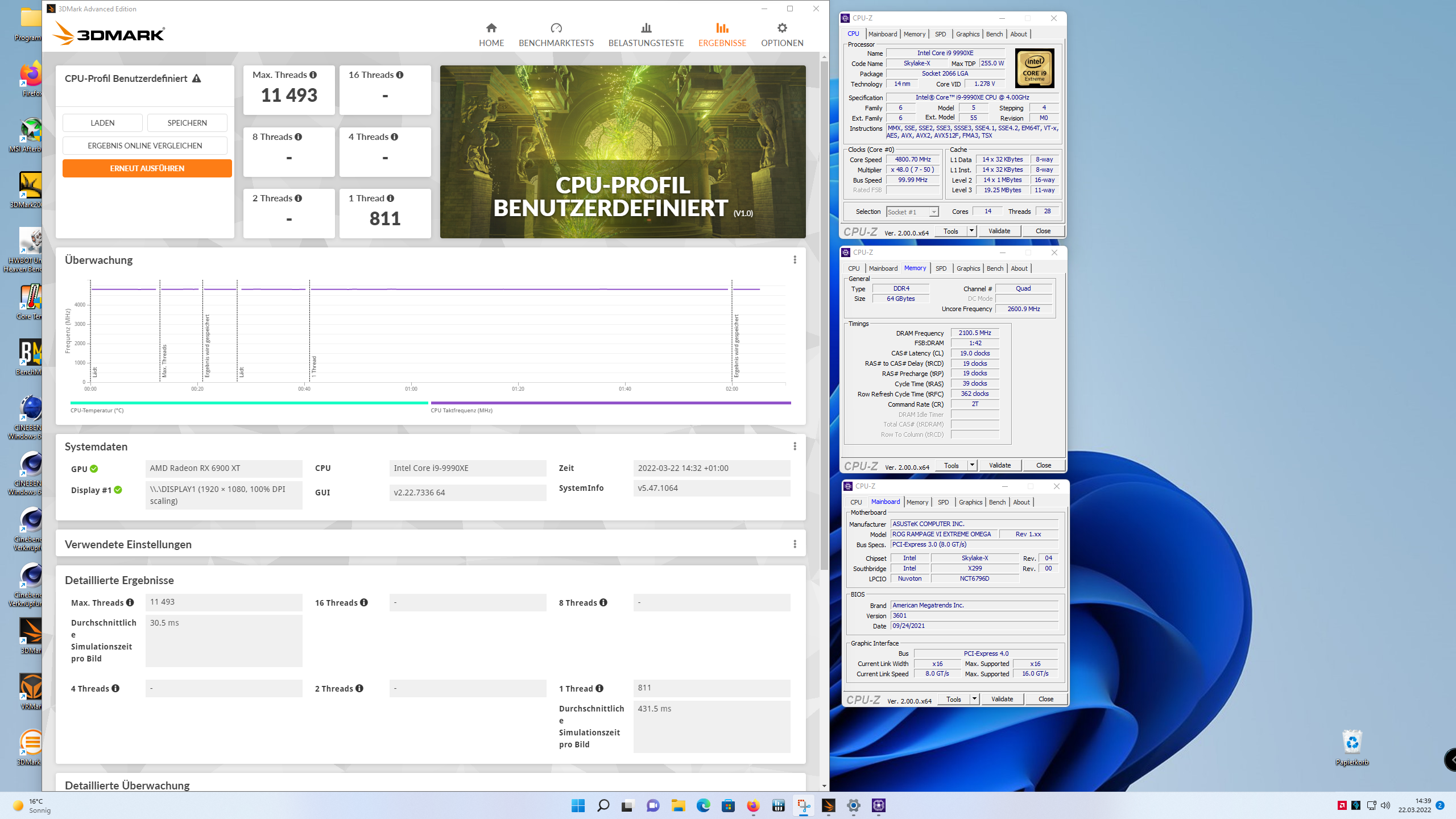The width and height of the screenshot is (1456, 819).
Task: Open Windows Start menu
Action: (578, 805)
